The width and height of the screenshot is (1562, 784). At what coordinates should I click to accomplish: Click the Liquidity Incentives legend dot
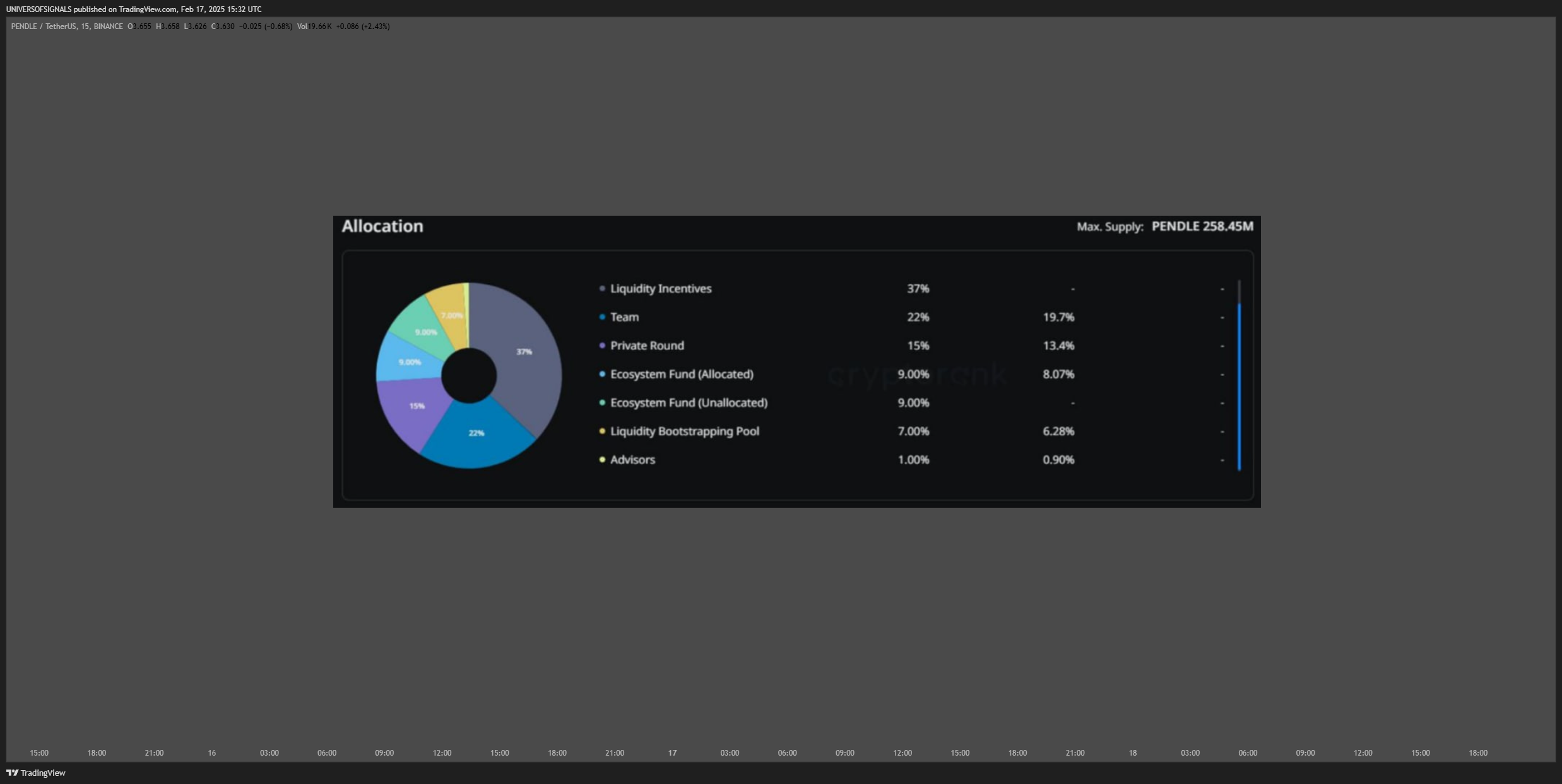[x=602, y=288]
